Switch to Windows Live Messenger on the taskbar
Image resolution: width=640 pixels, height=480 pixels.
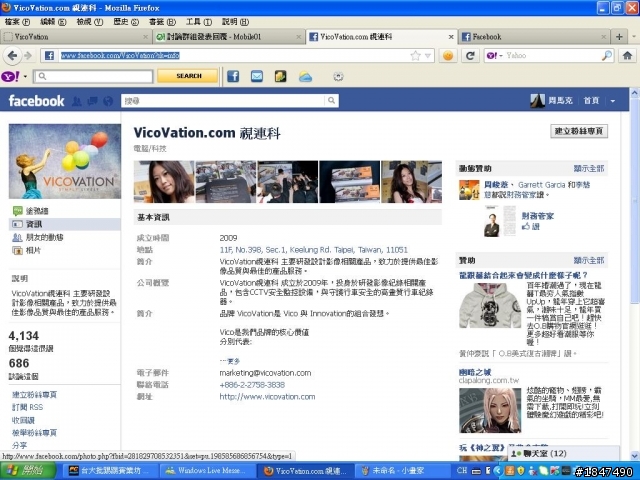tap(206, 471)
